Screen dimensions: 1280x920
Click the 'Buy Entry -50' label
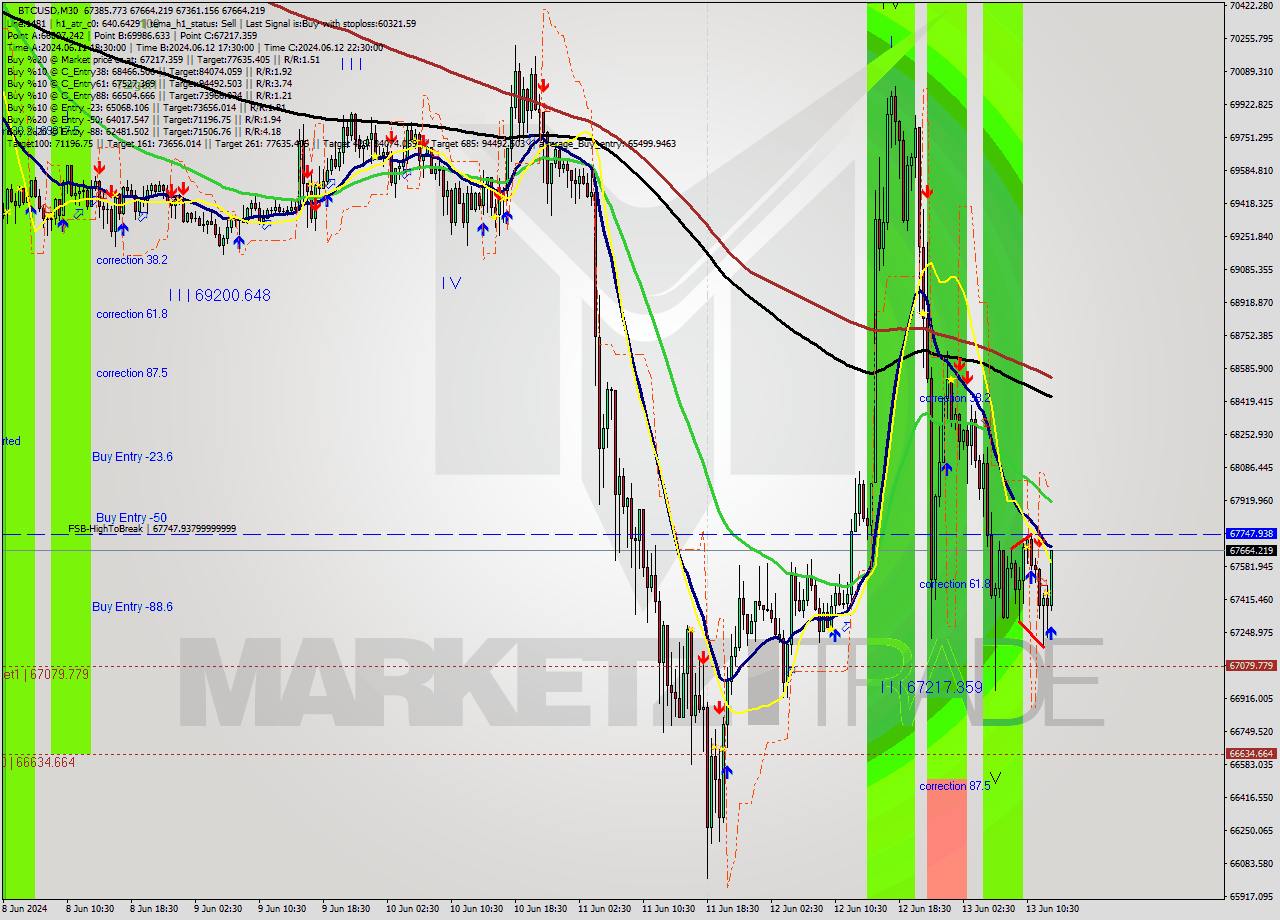(131, 518)
